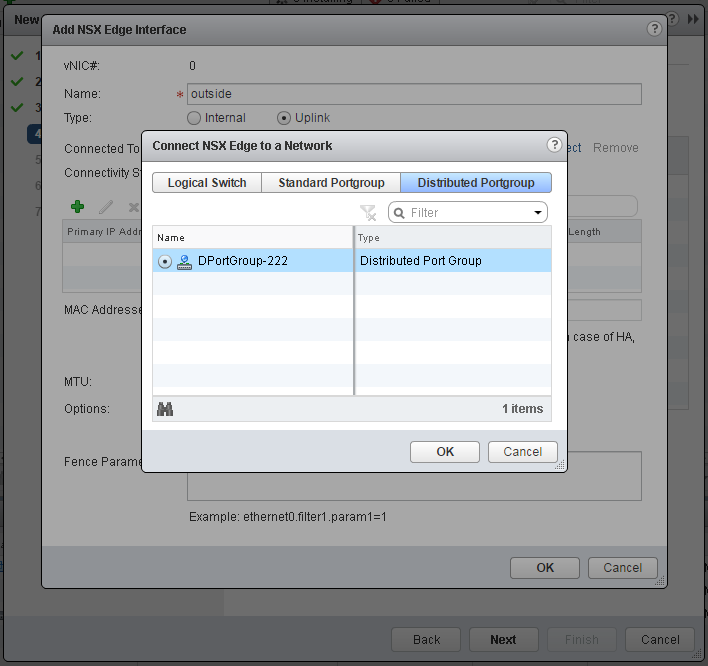
Task: Select the DPortGroup-222 radio button
Action: (x=165, y=261)
